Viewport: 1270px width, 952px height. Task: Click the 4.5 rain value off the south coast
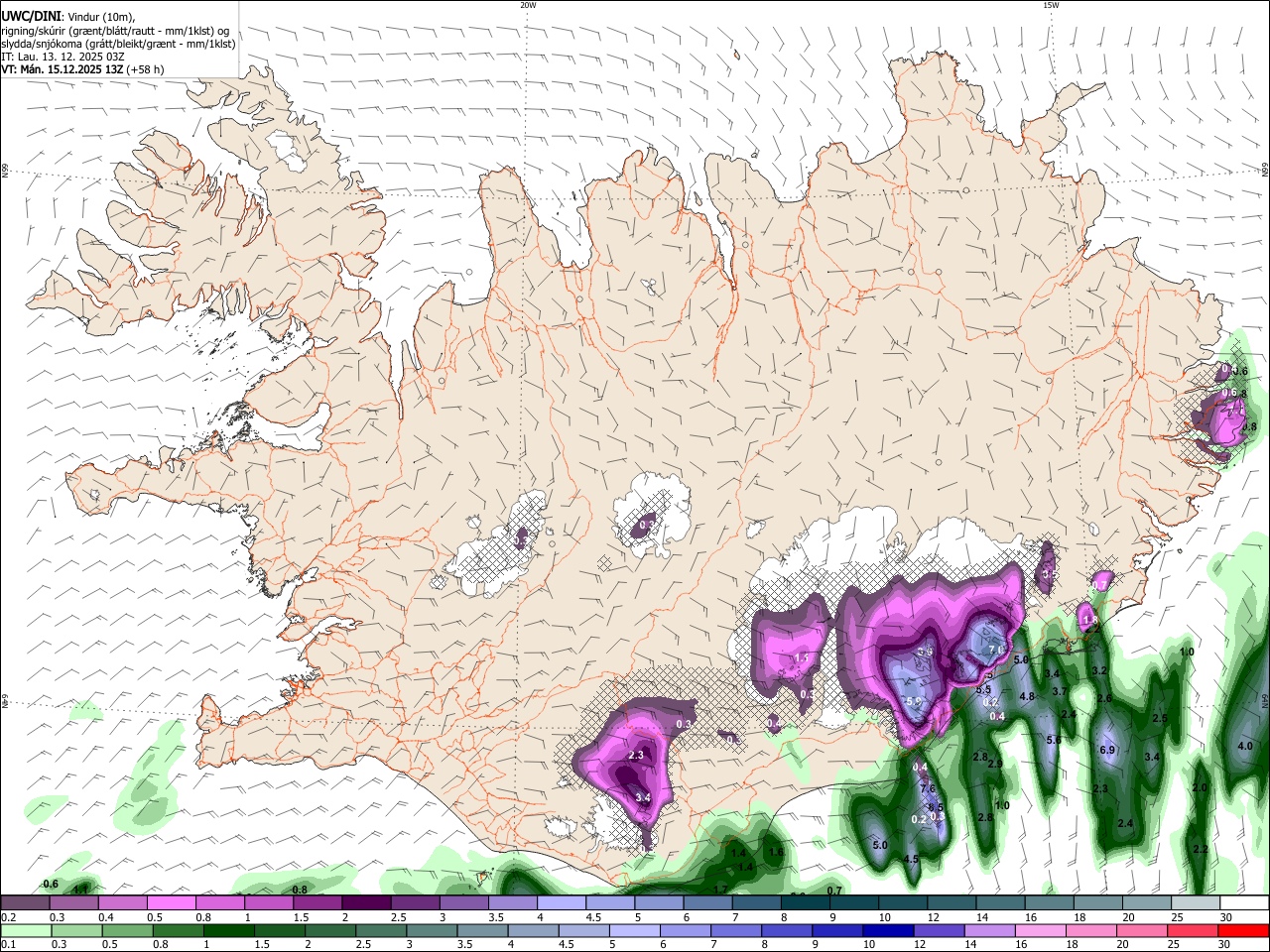pyautogui.click(x=911, y=859)
